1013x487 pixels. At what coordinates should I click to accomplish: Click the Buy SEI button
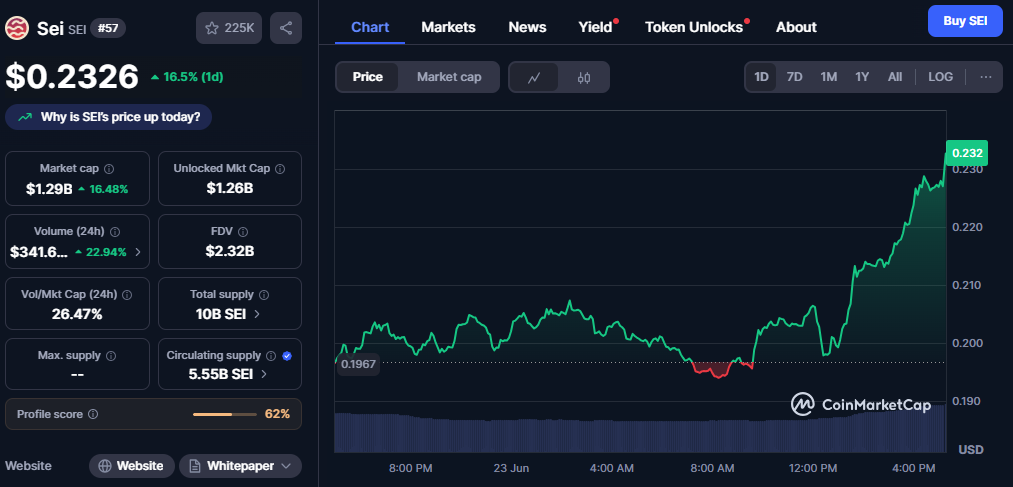pos(965,21)
